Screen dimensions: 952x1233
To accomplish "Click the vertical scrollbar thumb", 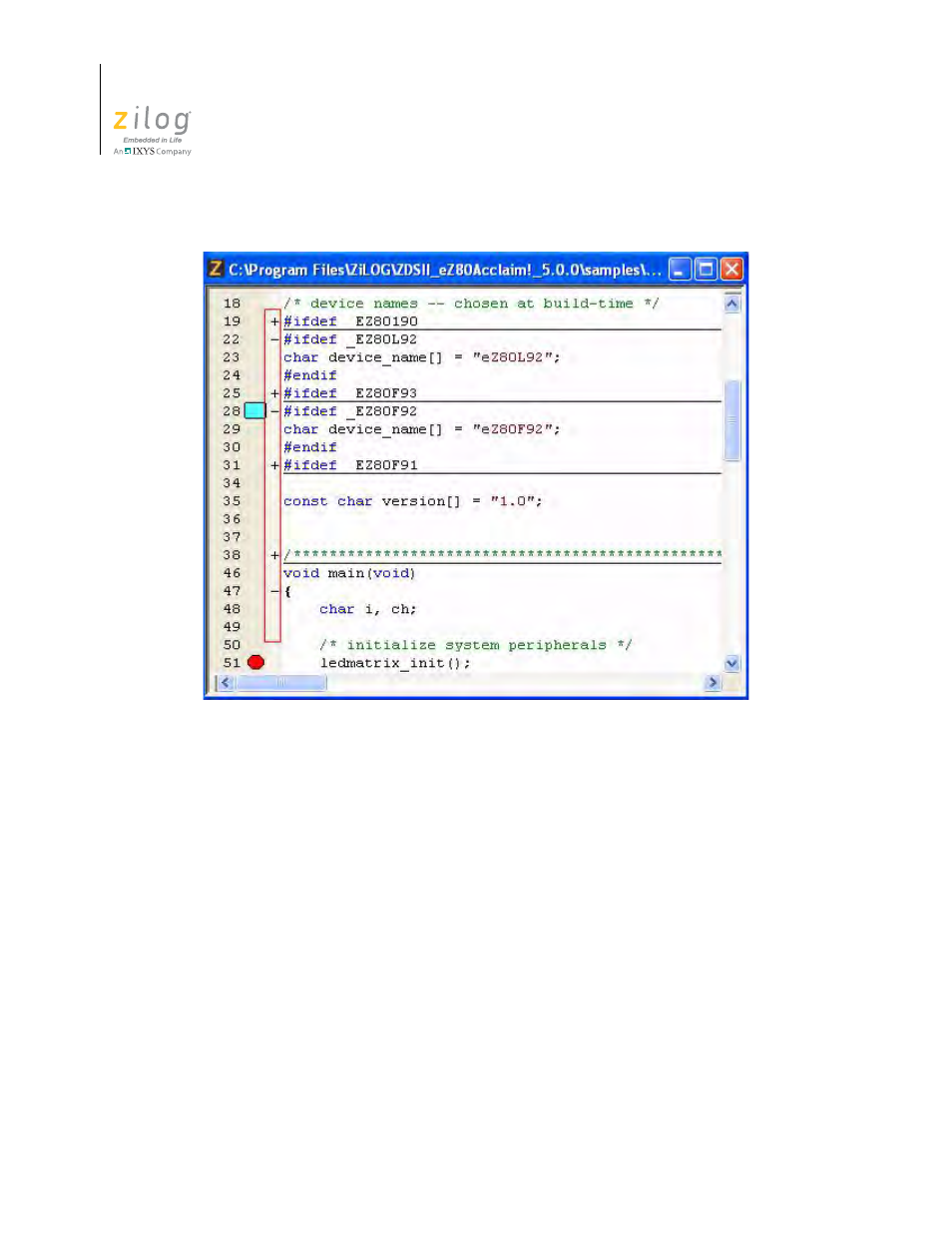I will click(731, 420).
